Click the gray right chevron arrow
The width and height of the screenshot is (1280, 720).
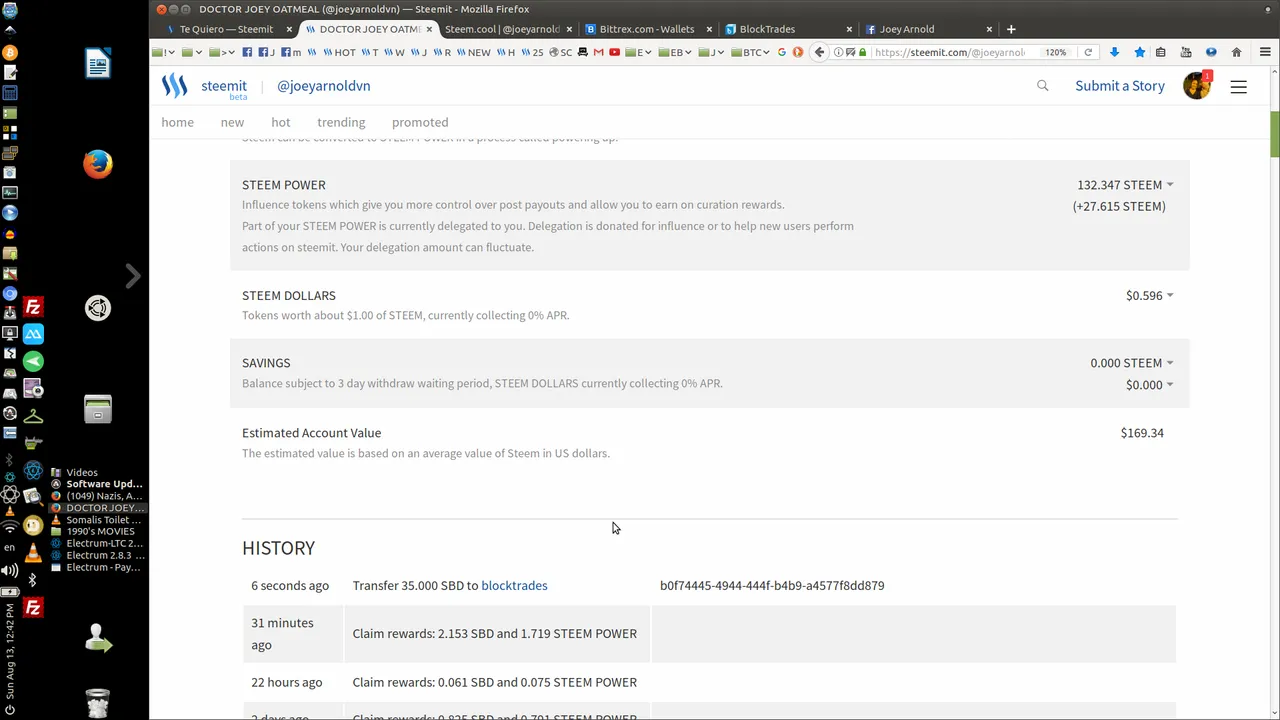click(x=133, y=275)
